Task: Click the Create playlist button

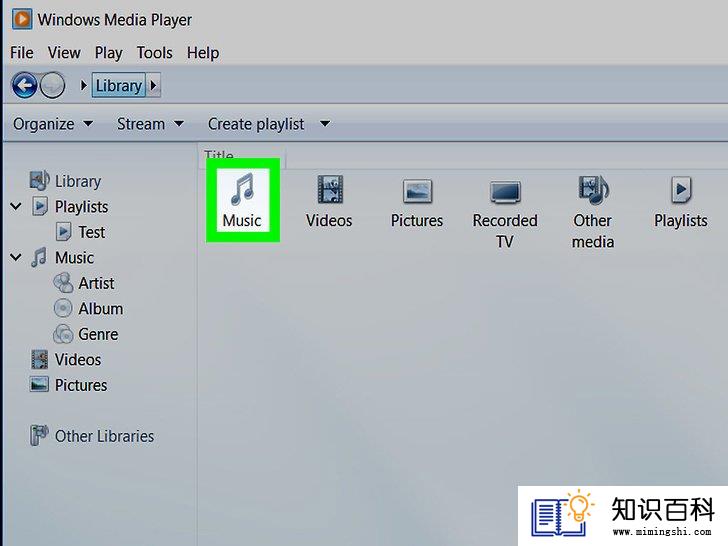Action: click(x=256, y=124)
